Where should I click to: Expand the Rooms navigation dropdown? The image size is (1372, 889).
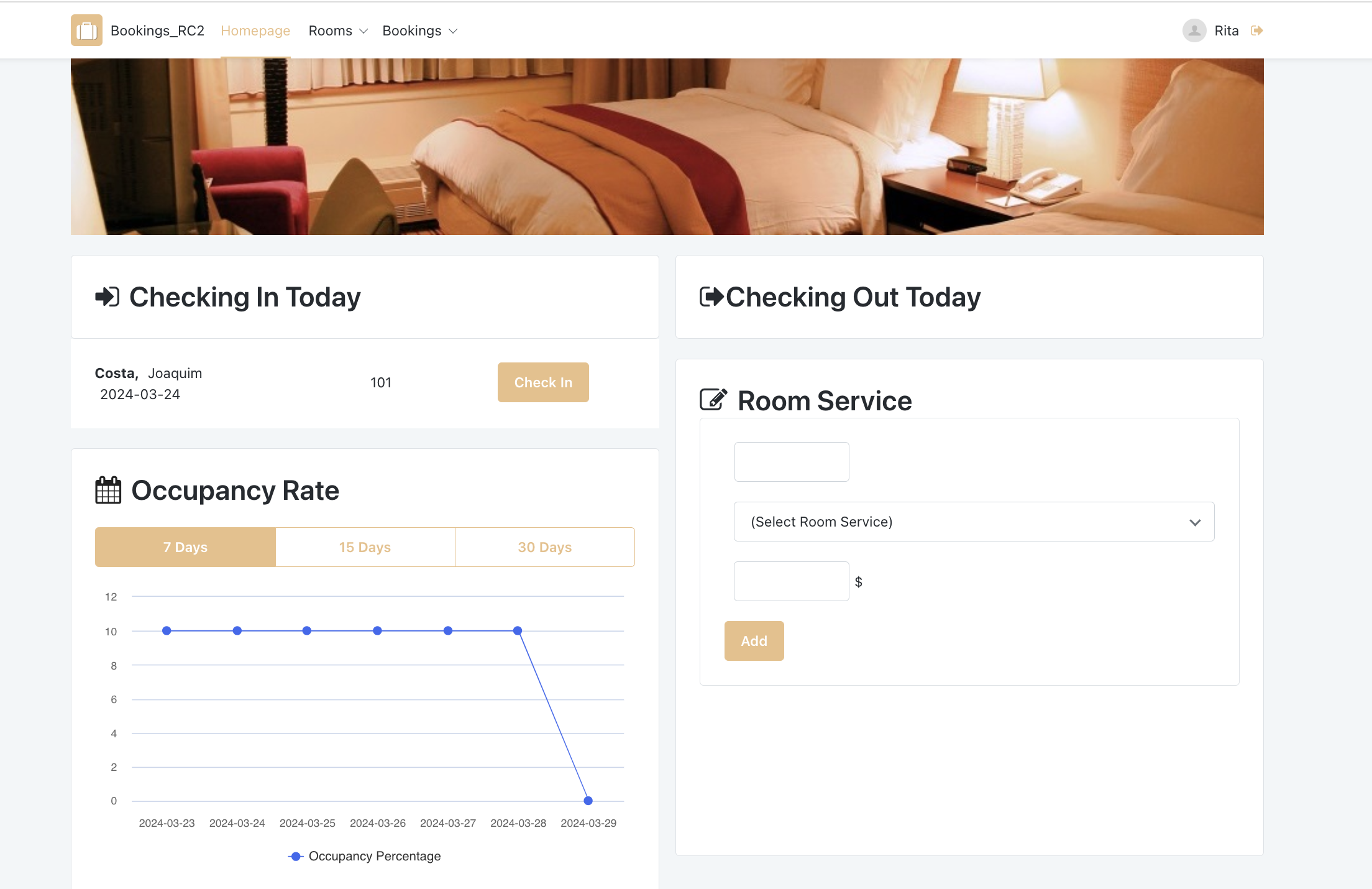tap(337, 30)
